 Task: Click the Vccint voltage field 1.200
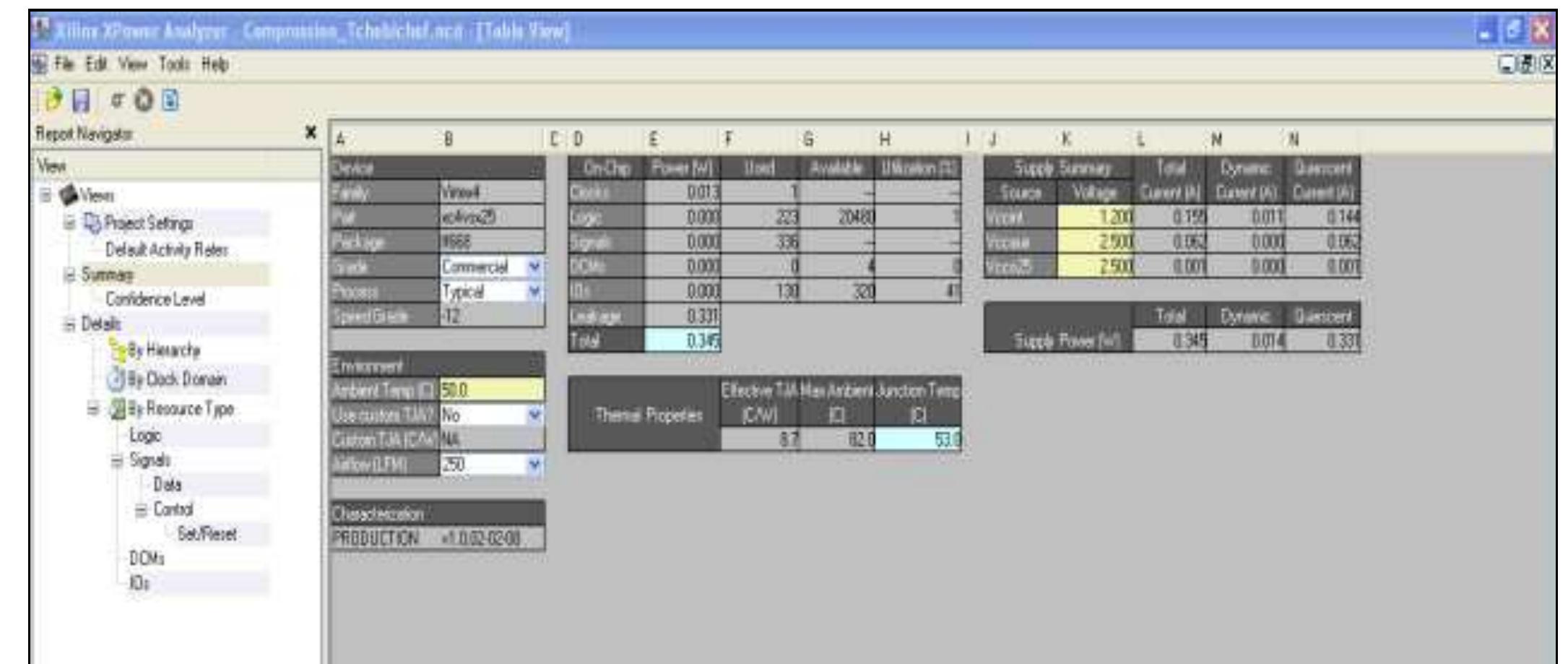click(1096, 217)
